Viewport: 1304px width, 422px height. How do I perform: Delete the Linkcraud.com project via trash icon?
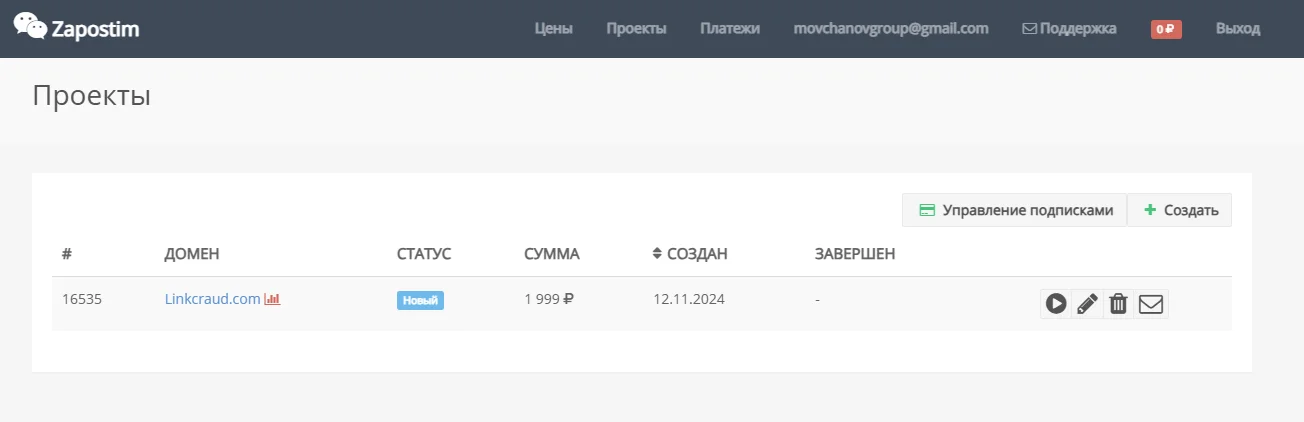[x=1119, y=303]
